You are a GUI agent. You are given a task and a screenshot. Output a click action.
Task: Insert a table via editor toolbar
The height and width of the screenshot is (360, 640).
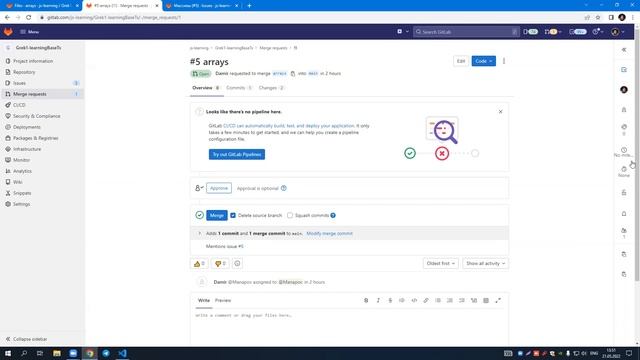(486, 300)
